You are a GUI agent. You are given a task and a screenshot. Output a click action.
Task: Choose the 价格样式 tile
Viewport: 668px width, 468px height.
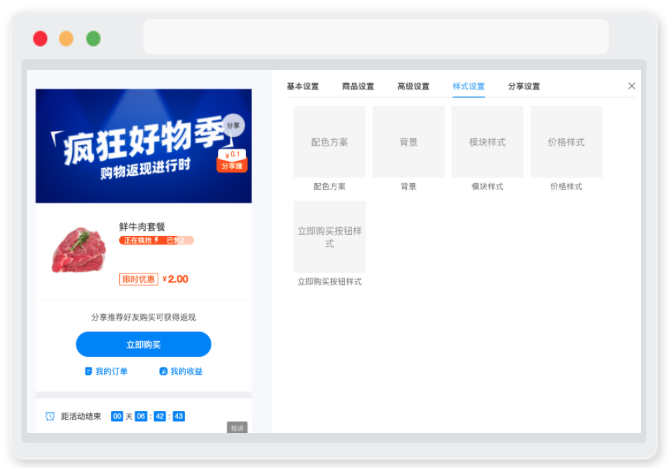[566, 142]
